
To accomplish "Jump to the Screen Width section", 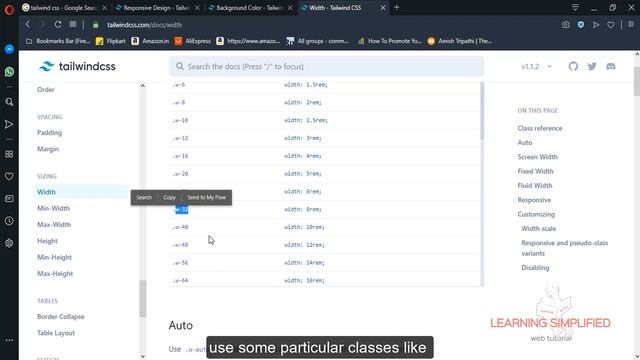I will point(537,157).
